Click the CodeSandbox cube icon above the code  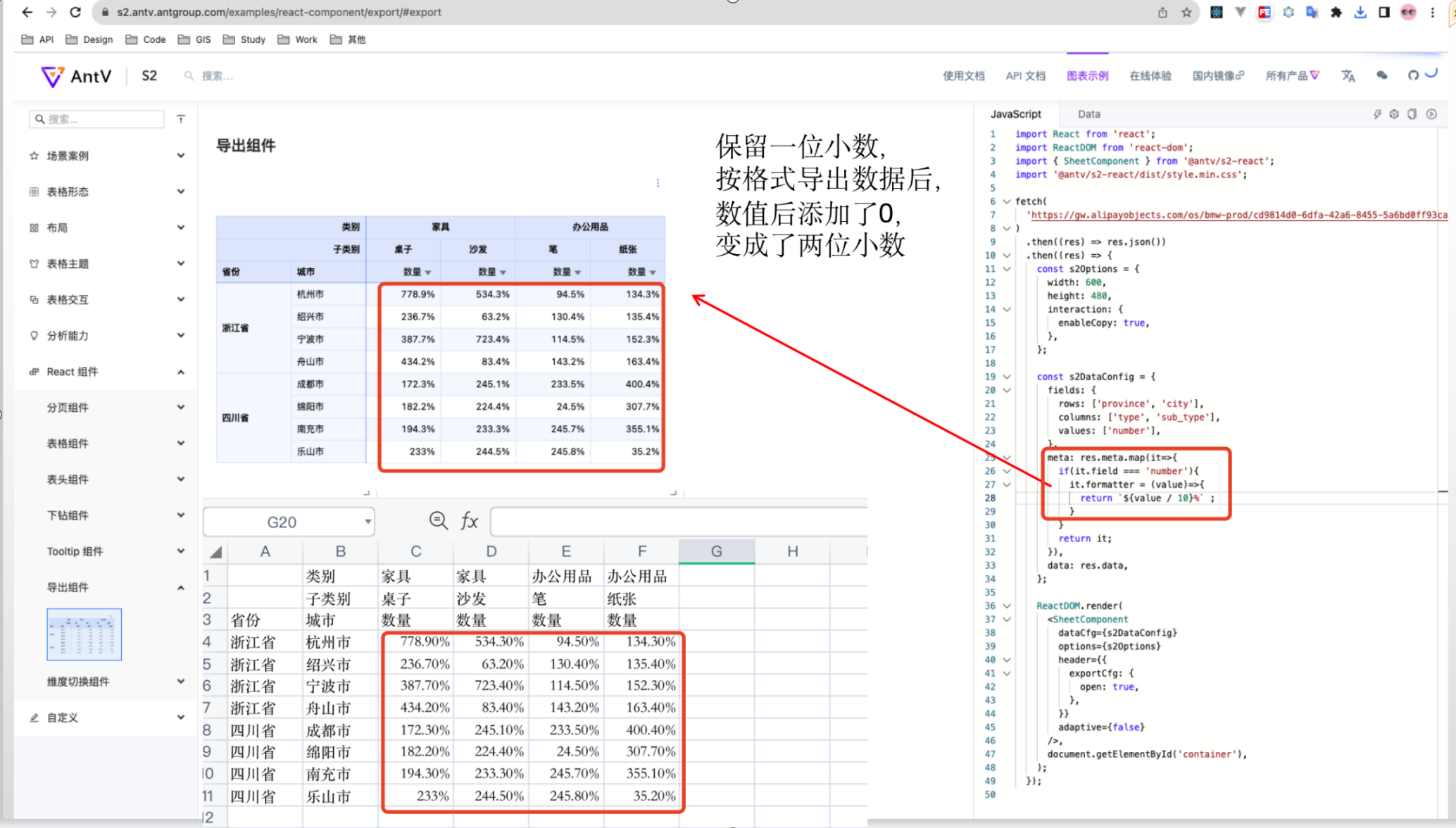(x=1394, y=114)
